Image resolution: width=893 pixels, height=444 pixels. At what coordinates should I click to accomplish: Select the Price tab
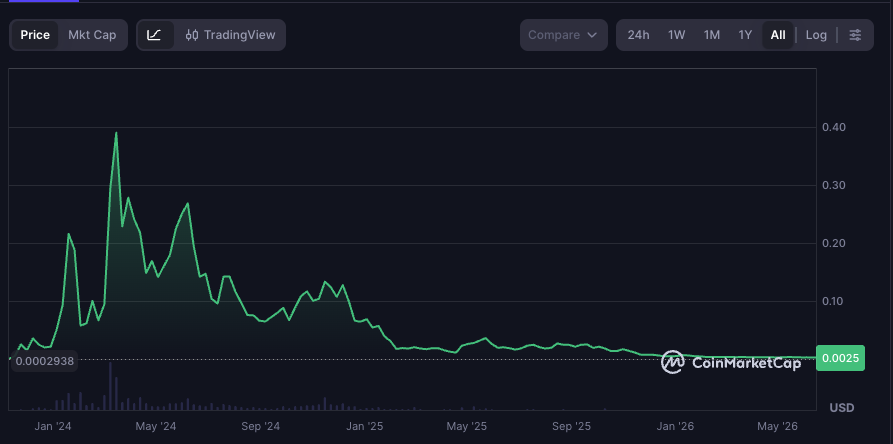(x=35, y=35)
